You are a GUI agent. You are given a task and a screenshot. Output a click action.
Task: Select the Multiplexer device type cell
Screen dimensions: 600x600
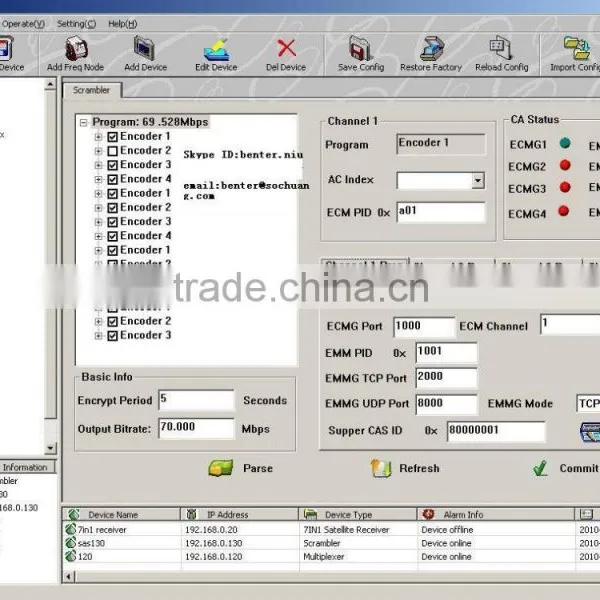pos(324,556)
